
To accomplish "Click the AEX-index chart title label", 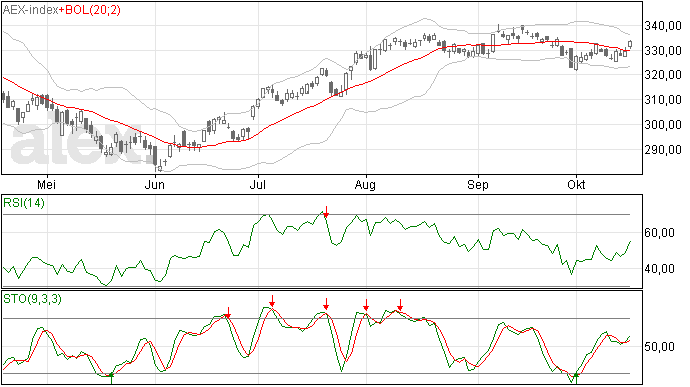I will pos(30,10).
